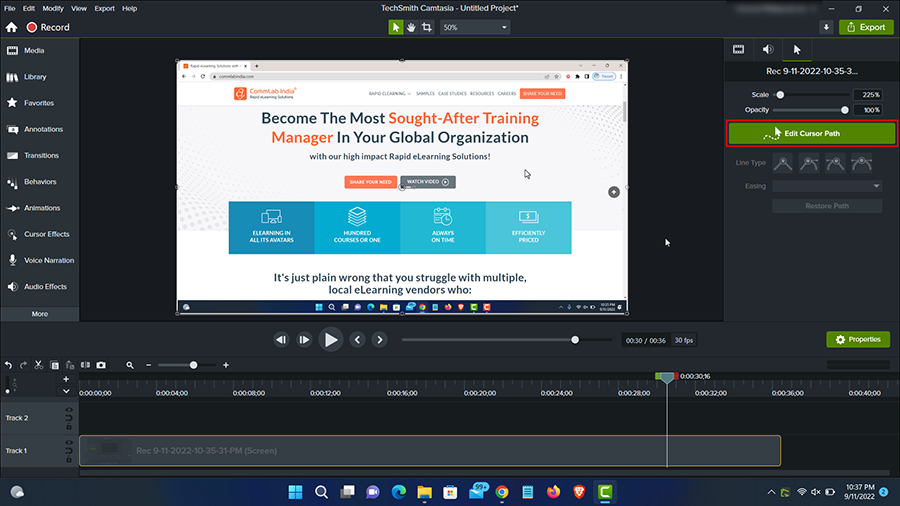Paste media from the clipboard
The height and width of the screenshot is (506, 900).
pos(70,365)
